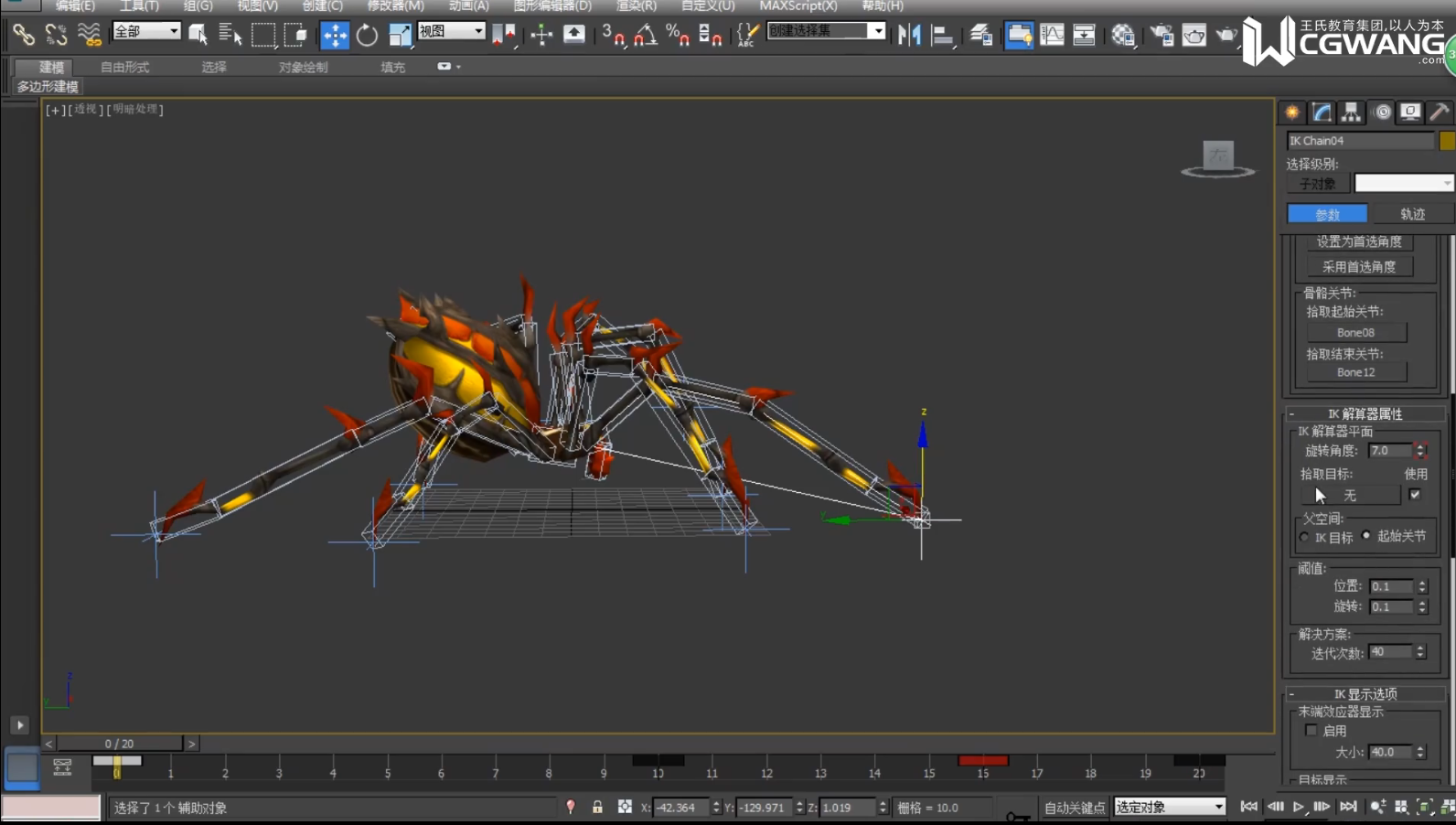Collapse the IK 解算器属性 rollout
The width and height of the screenshot is (1456, 825).
pyautogui.click(x=1365, y=413)
